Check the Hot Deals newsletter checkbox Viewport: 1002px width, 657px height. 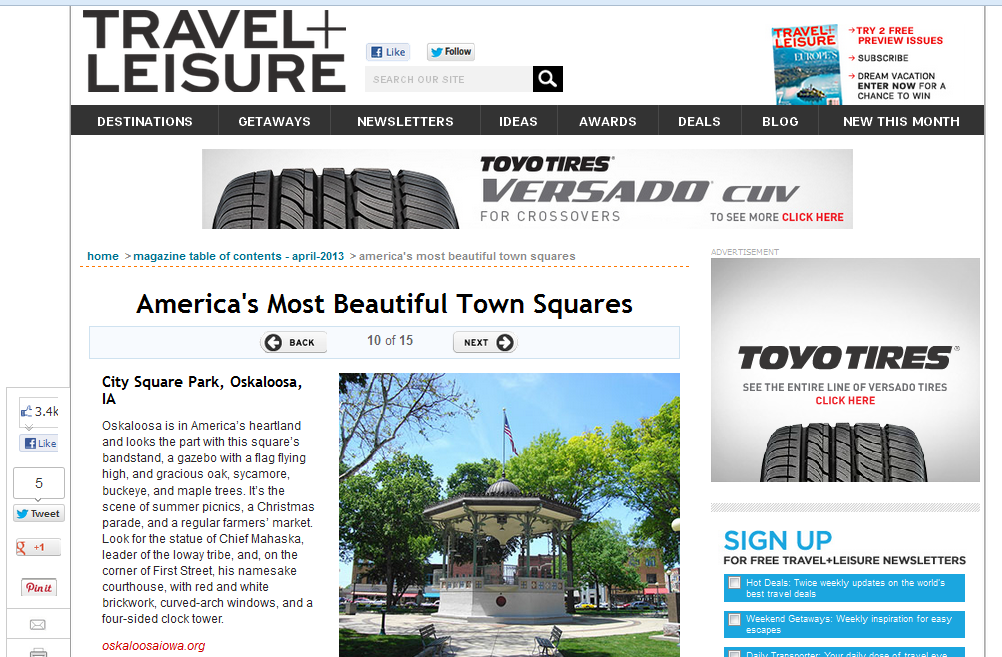point(734,583)
